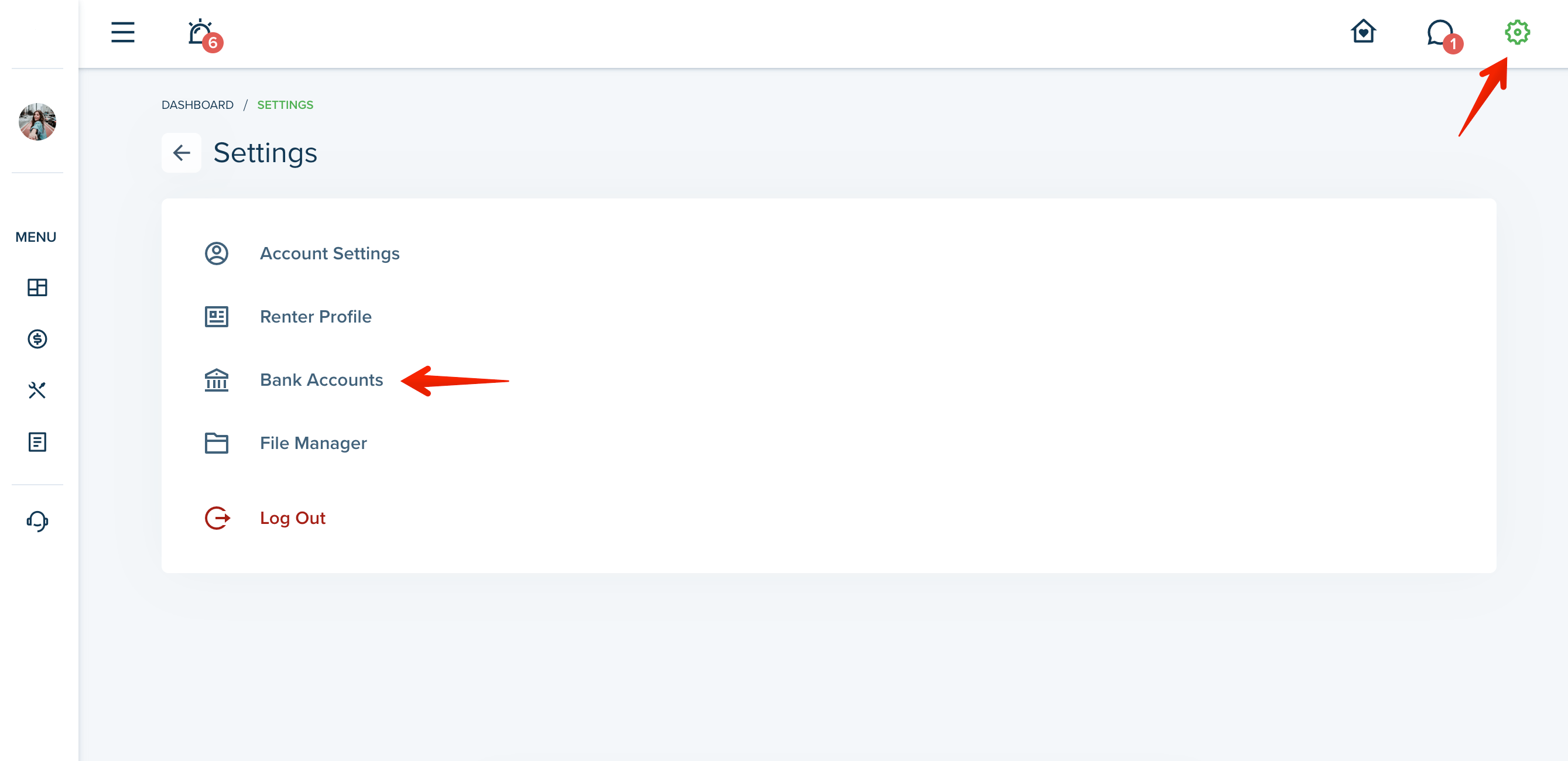Screen dimensions: 1568x761
Task: Open Renter Profile
Action: point(316,317)
